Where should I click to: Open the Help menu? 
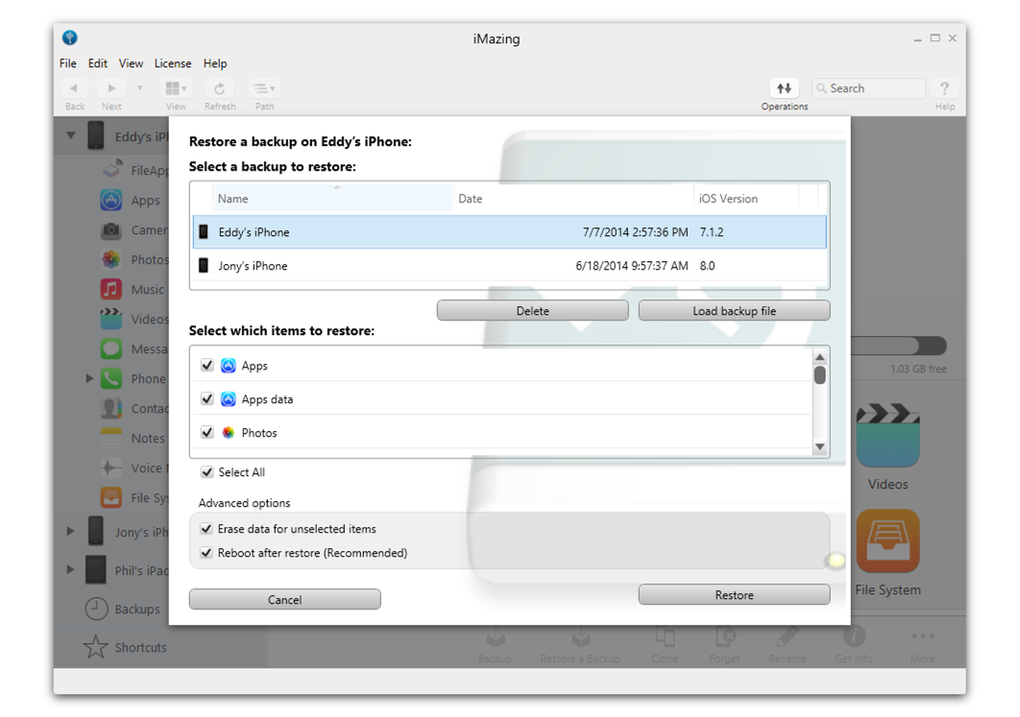(215, 63)
